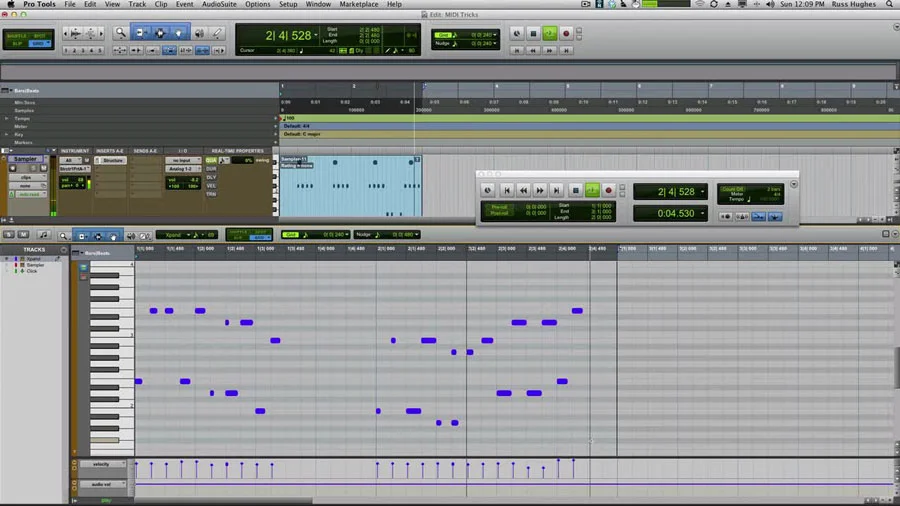Toggle MIDI Merge in Transport window
Screen dimensions: 900x506
tap(758, 217)
